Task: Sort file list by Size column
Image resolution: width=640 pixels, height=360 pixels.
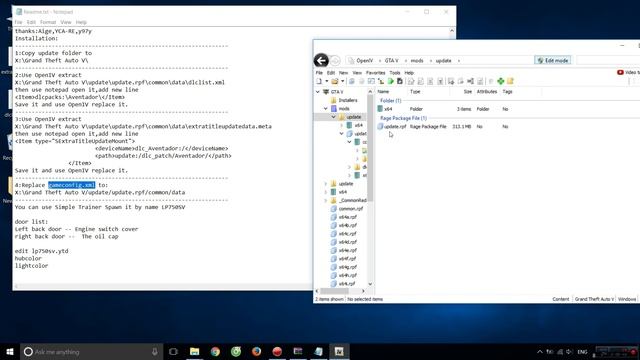Action: point(467,92)
